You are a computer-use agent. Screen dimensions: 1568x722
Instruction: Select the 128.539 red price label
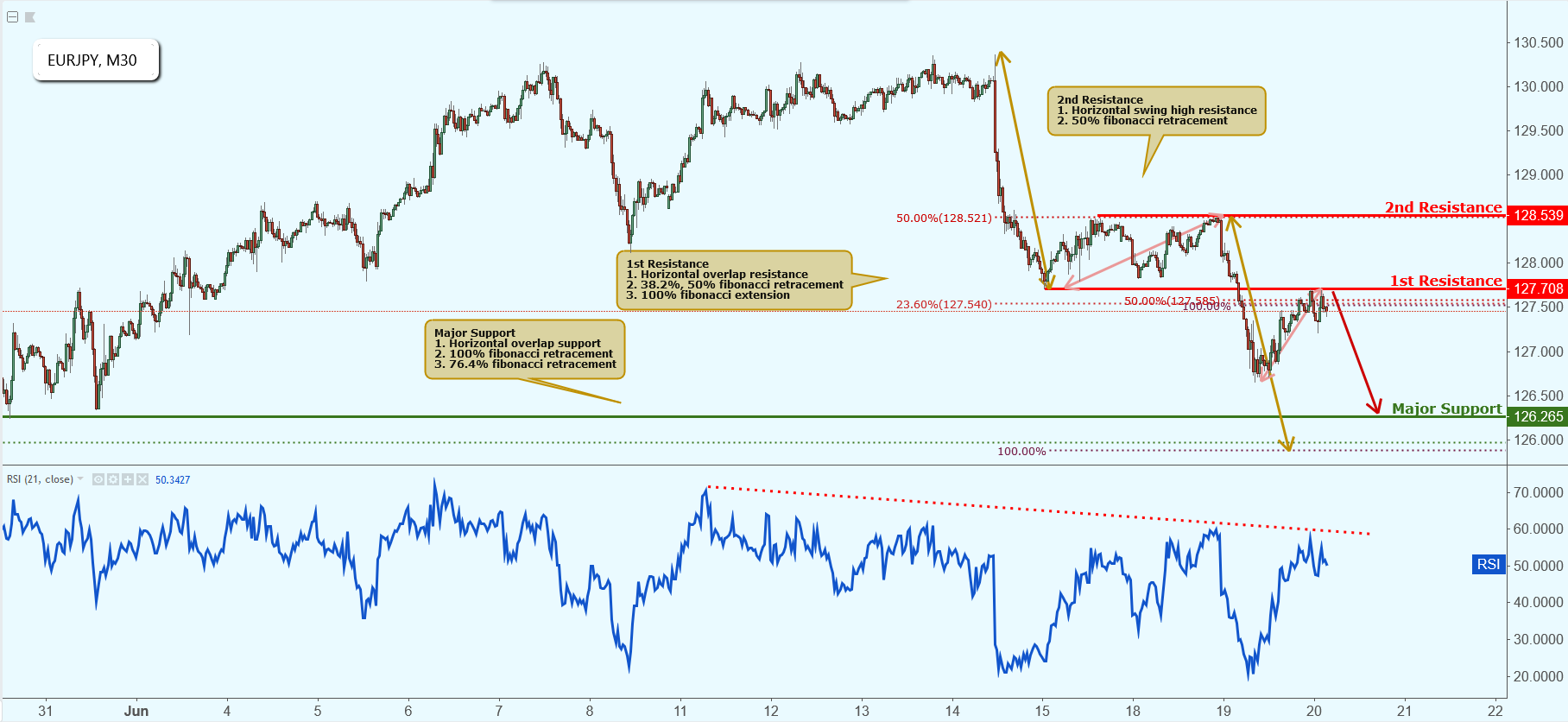pos(1538,215)
